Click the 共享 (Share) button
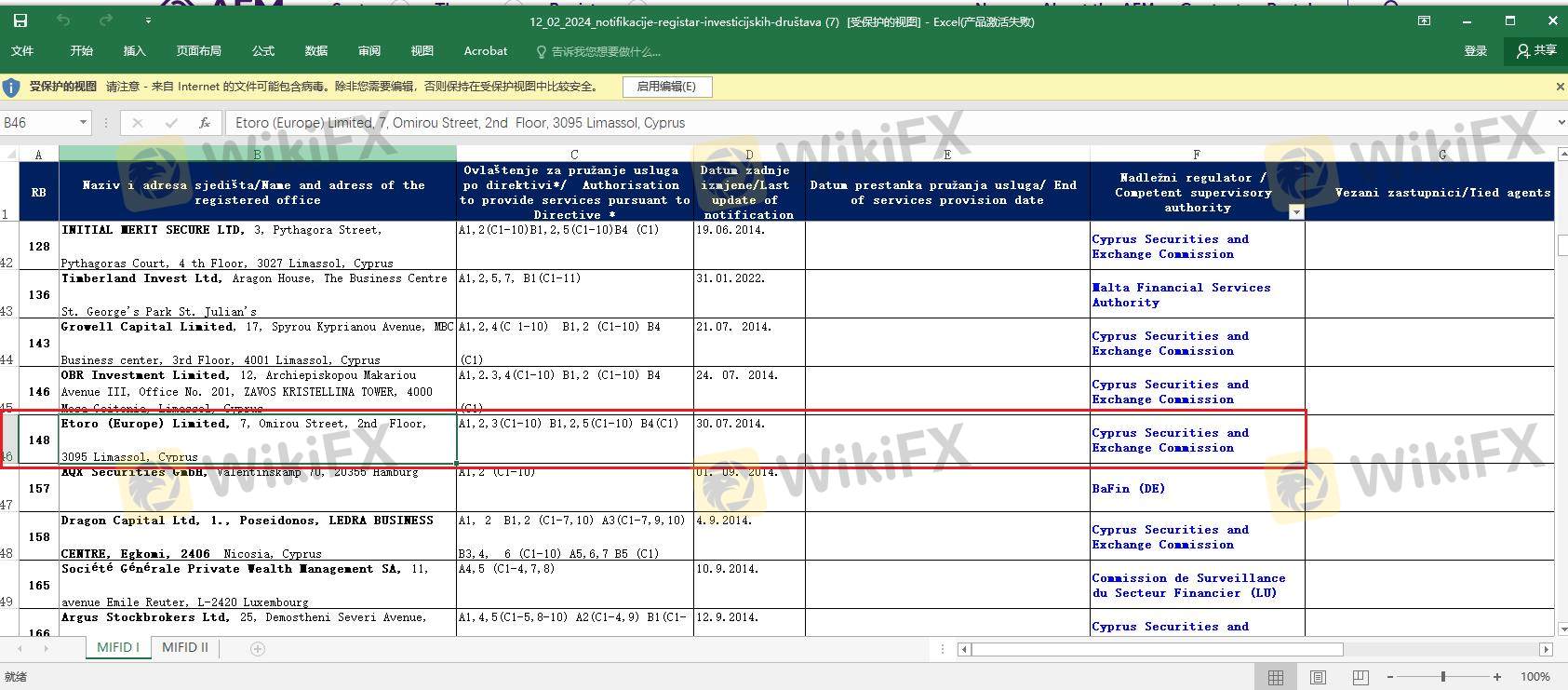The image size is (1568, 690). 1536,51
